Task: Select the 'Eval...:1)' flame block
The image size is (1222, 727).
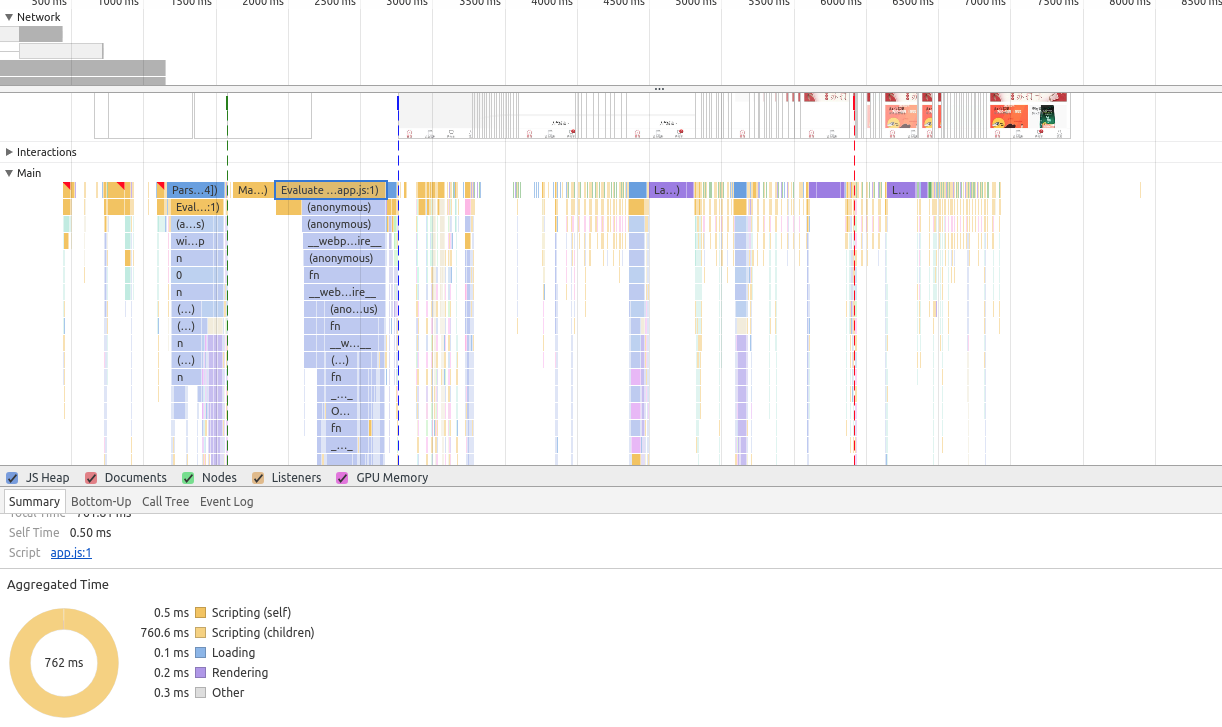Action: pos(197,207)
